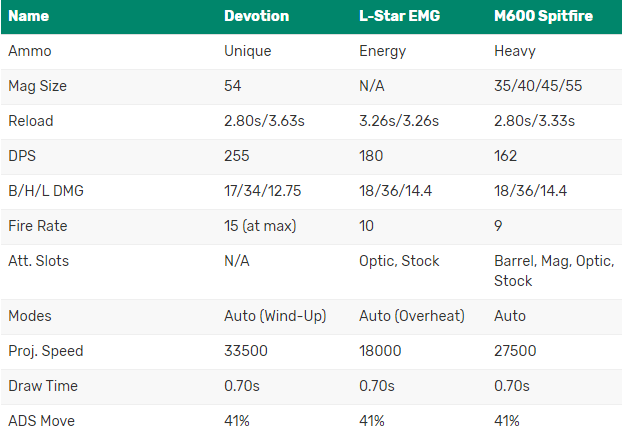Click the Auto (Overheat) mode cell
This screenshot has width=623, height=439.
(x=412, y=316)
